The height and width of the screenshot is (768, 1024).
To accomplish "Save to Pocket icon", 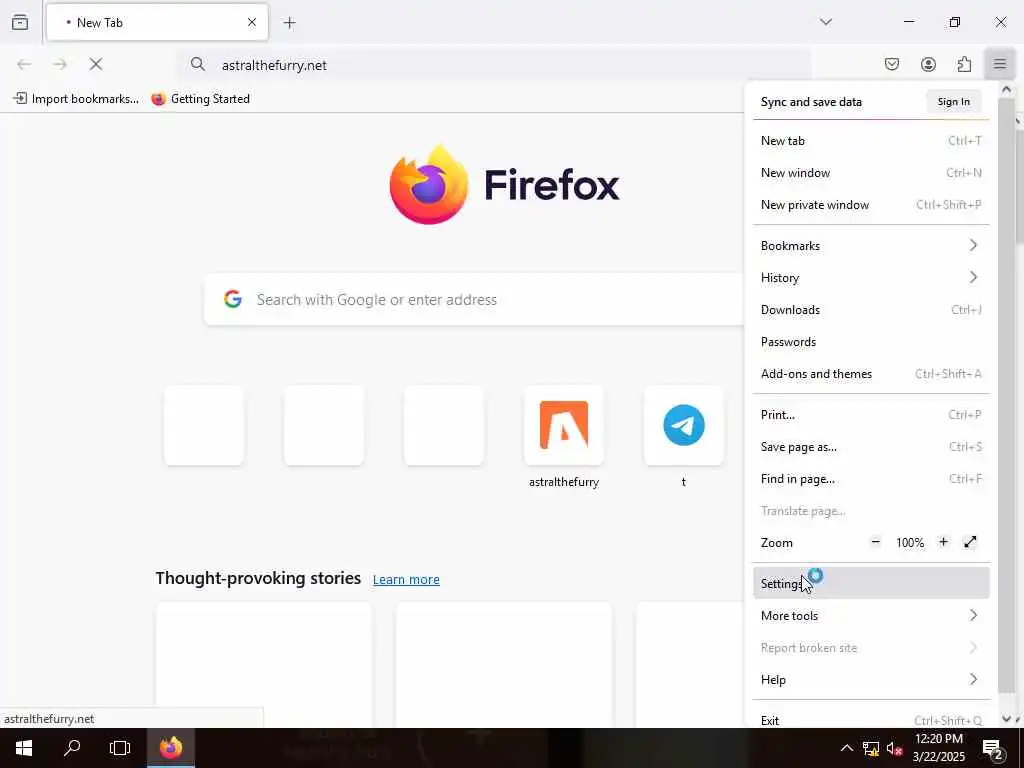I will point(891,64).
